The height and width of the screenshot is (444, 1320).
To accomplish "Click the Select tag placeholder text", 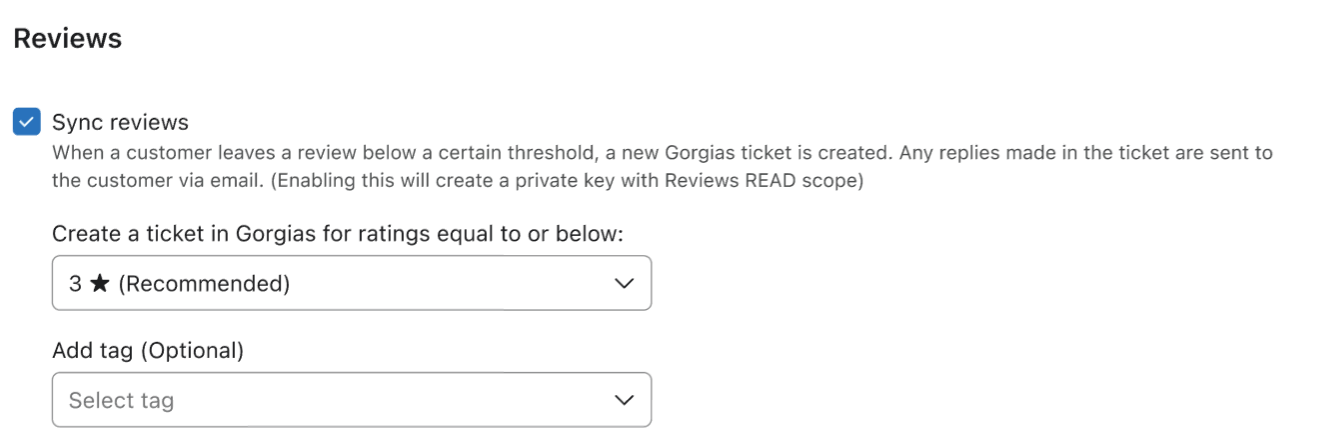I will [121, 400].
